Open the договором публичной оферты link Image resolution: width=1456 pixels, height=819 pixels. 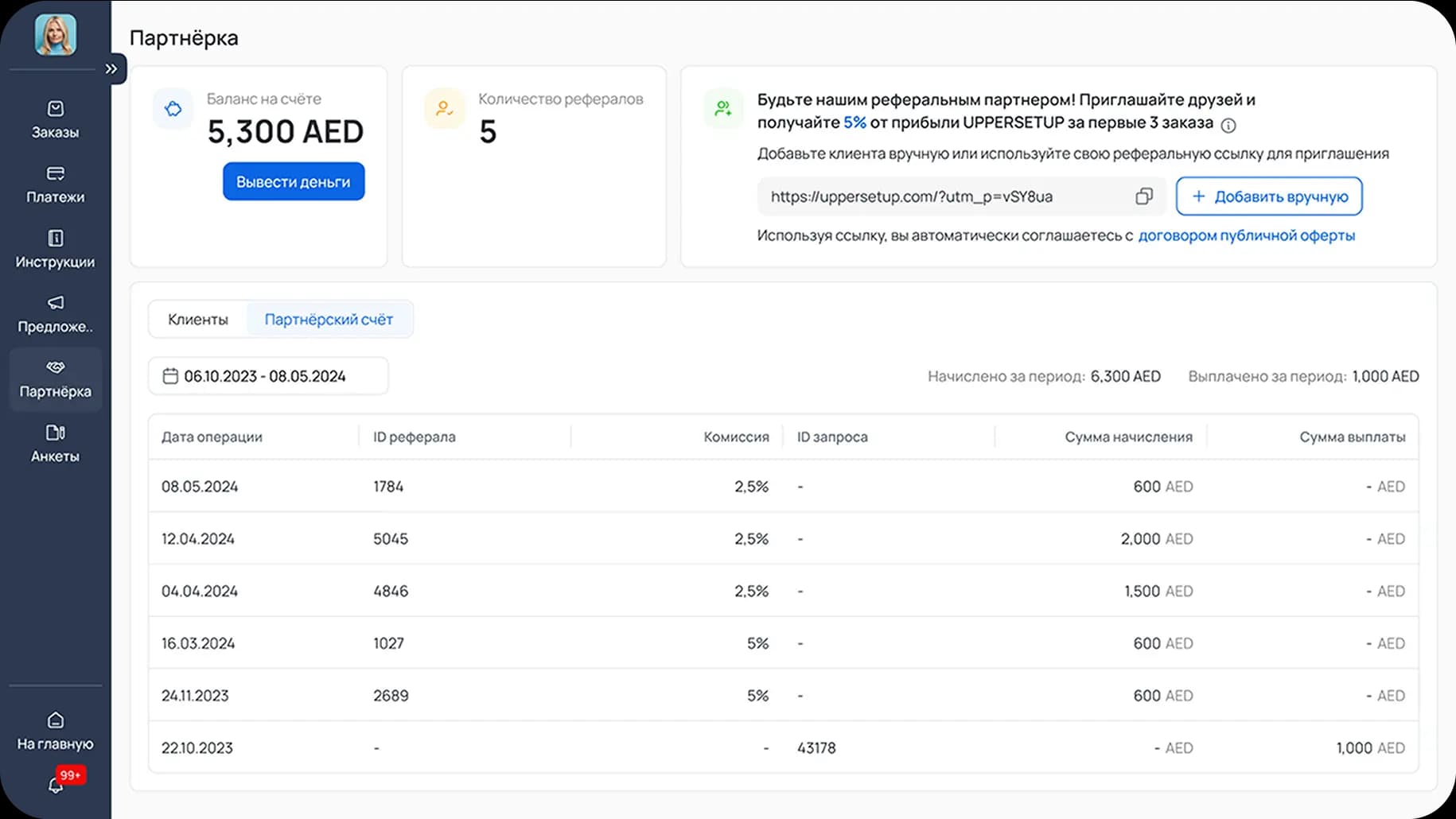1246,235
